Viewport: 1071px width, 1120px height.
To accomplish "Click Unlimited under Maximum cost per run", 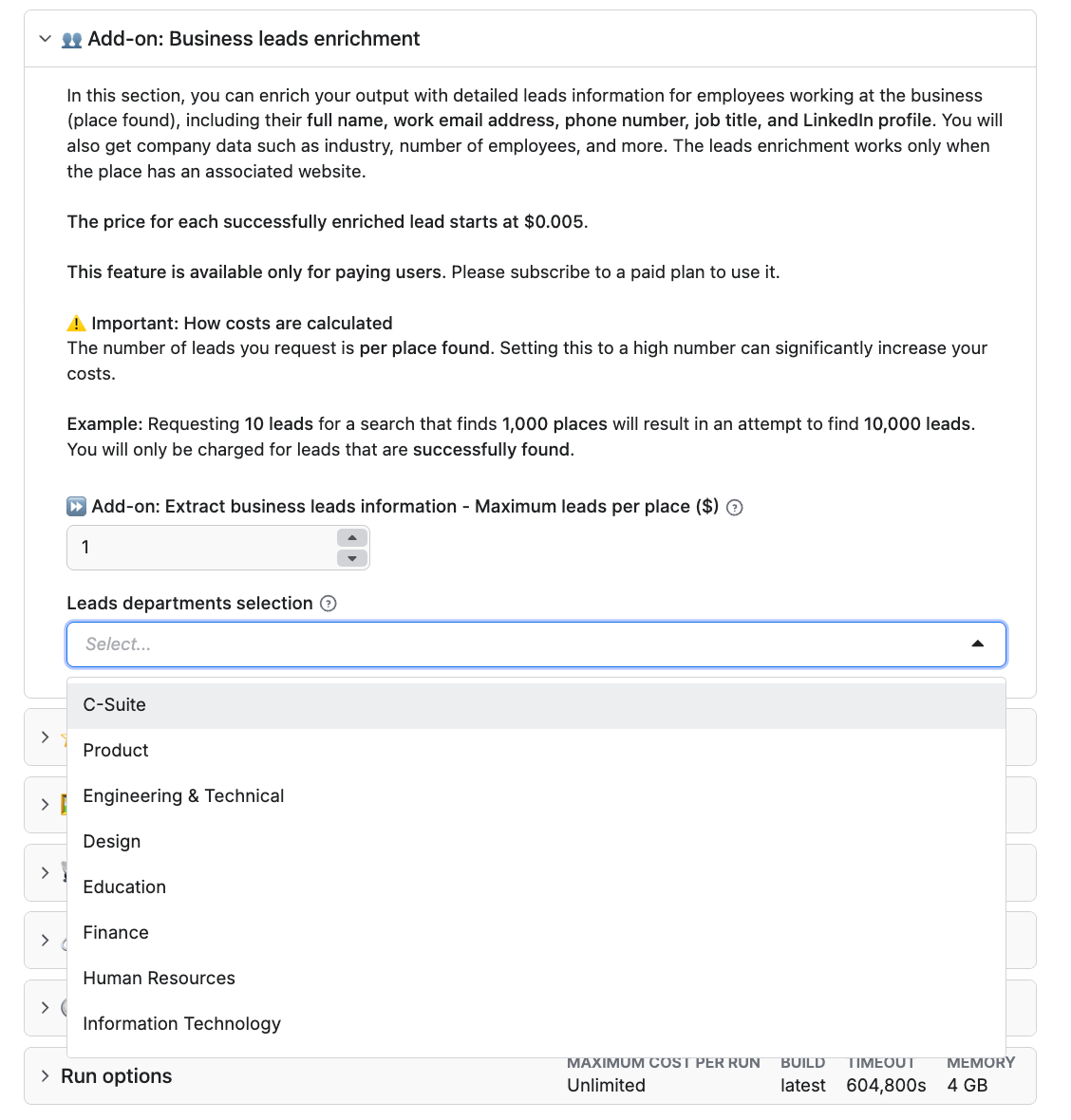I will pyautogui.click(x=606, y=1085).
